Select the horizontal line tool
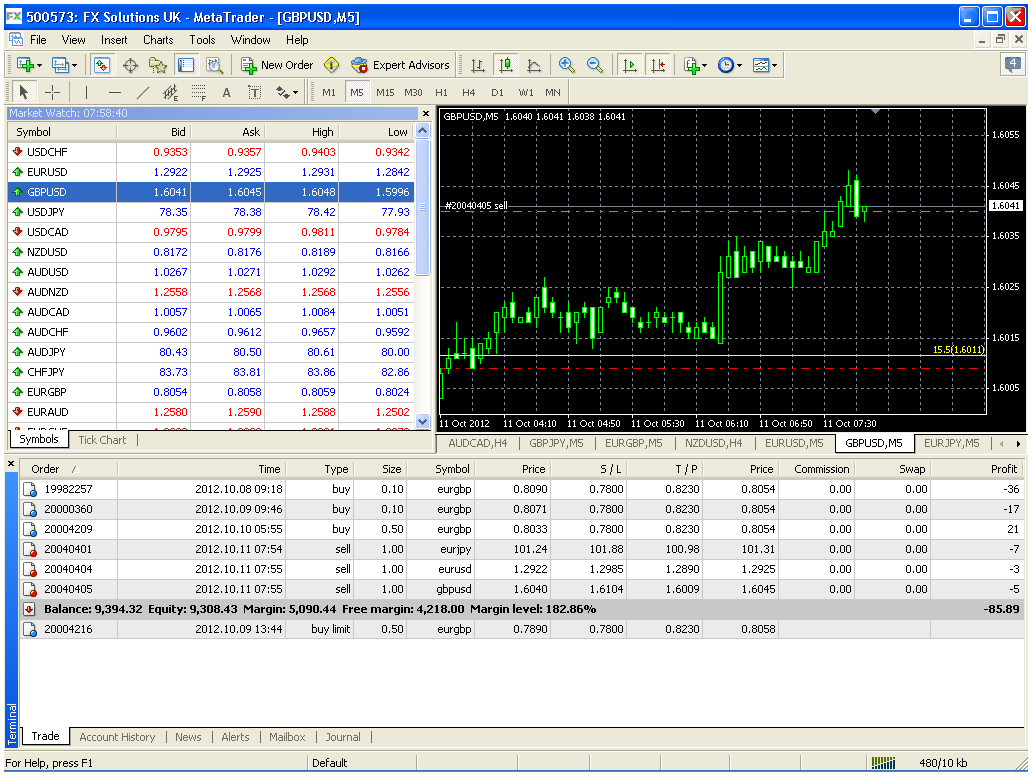Screen dimensions: 1032x776 point(115,92)
